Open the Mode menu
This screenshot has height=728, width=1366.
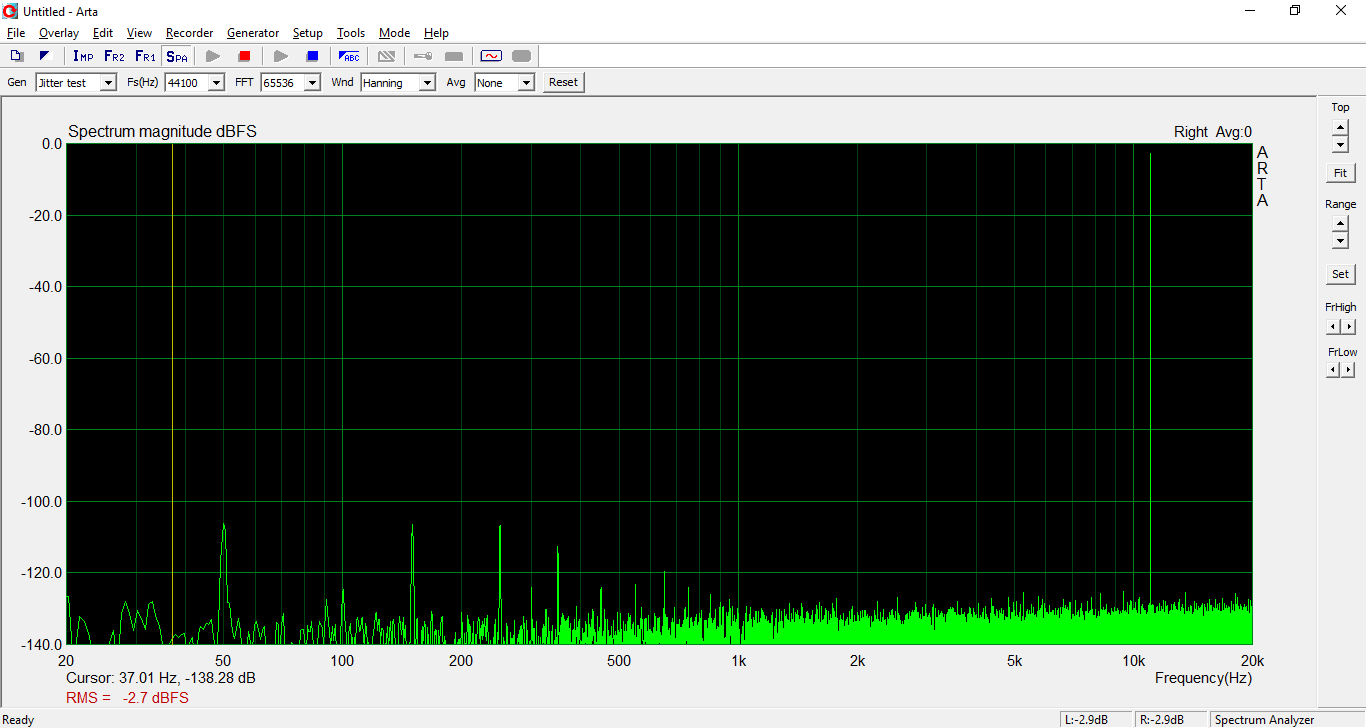[x=394, y=33]
